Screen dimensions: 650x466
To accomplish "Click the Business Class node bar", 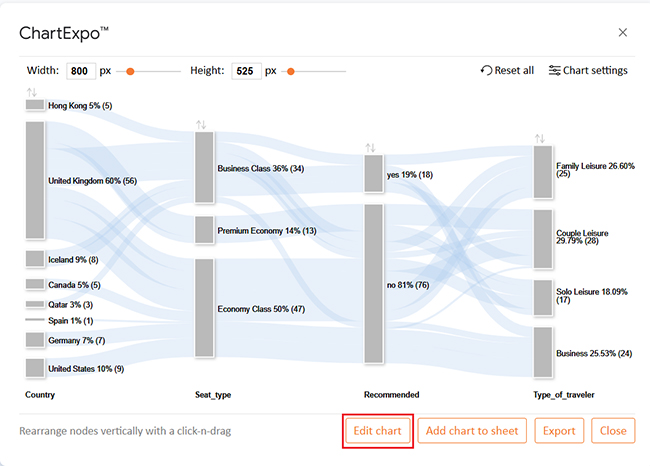I will 204,168.
